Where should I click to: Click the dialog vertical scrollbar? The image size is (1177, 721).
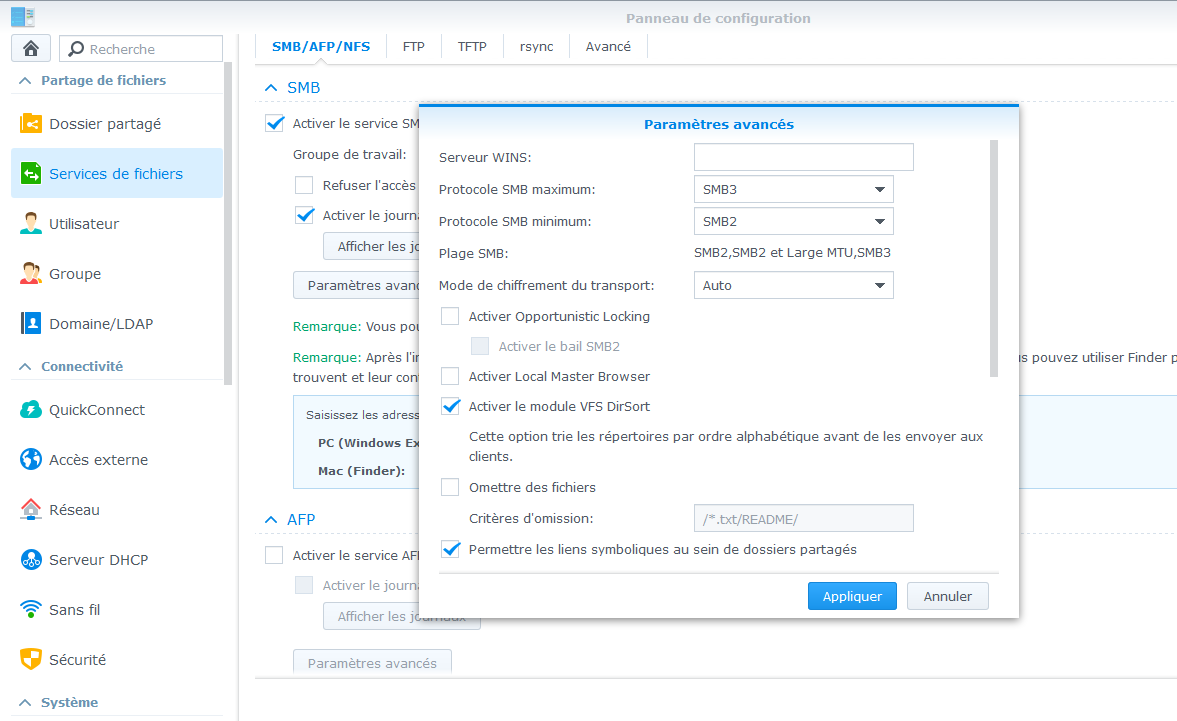pos(994,259)
